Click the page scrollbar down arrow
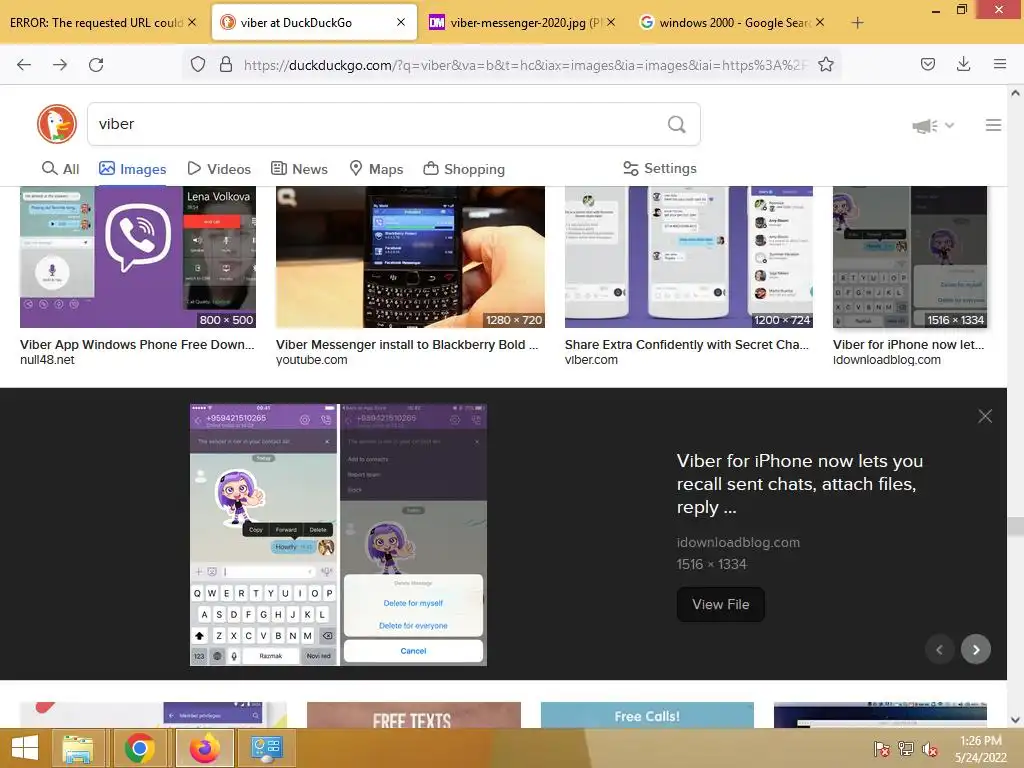The height and width of the screenshot is (768, 1024). pyautogui.click(x=1015, y=720)
